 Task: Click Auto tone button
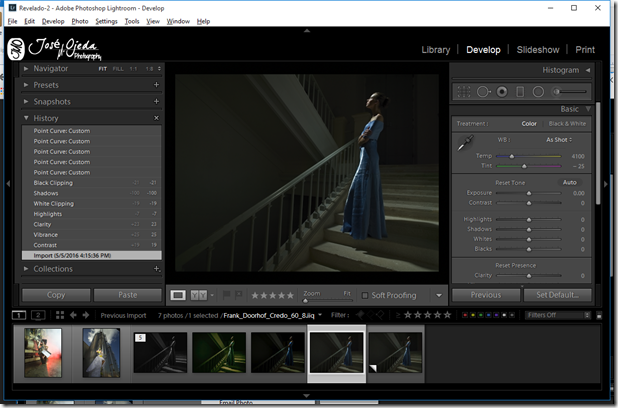tap(570, 183)
